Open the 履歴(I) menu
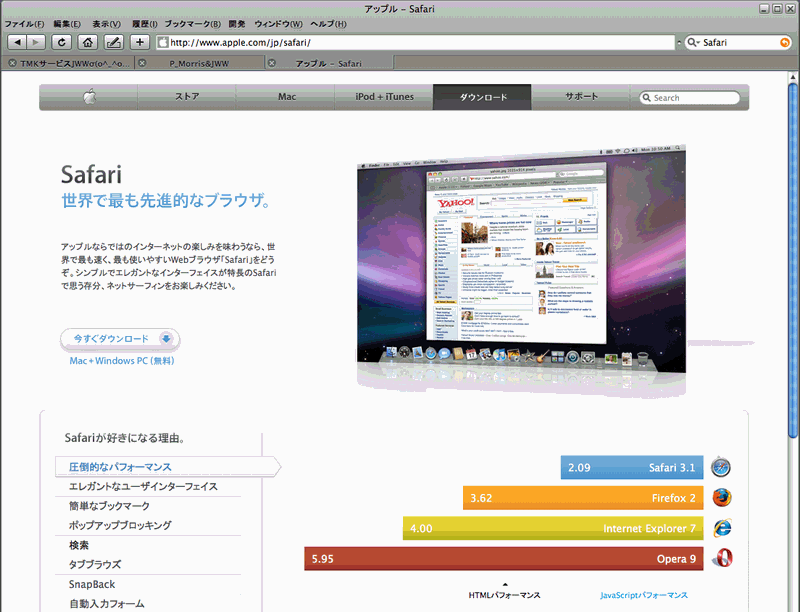Screen dimensions: 800x612 (144, 24)
